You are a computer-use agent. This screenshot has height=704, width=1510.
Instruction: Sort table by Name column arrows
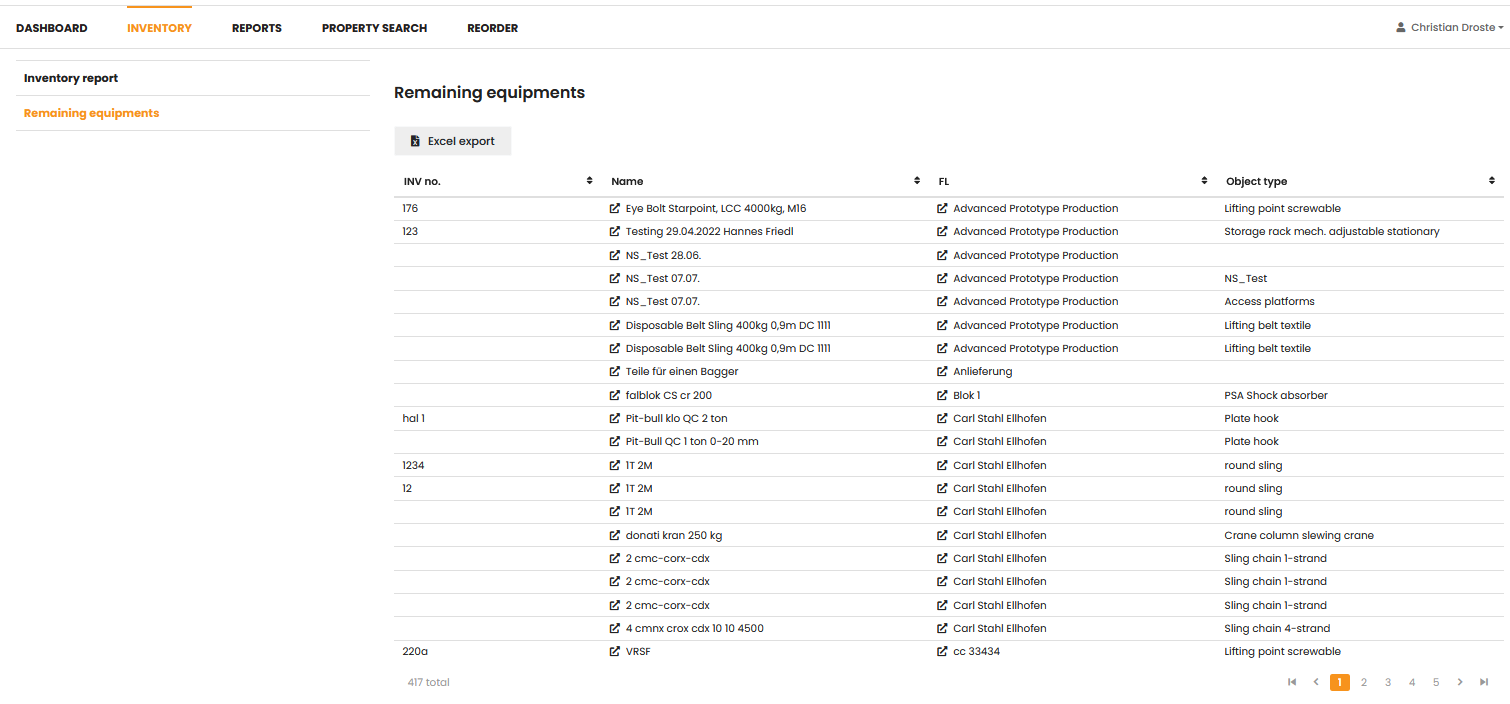(x=917, y=181)
